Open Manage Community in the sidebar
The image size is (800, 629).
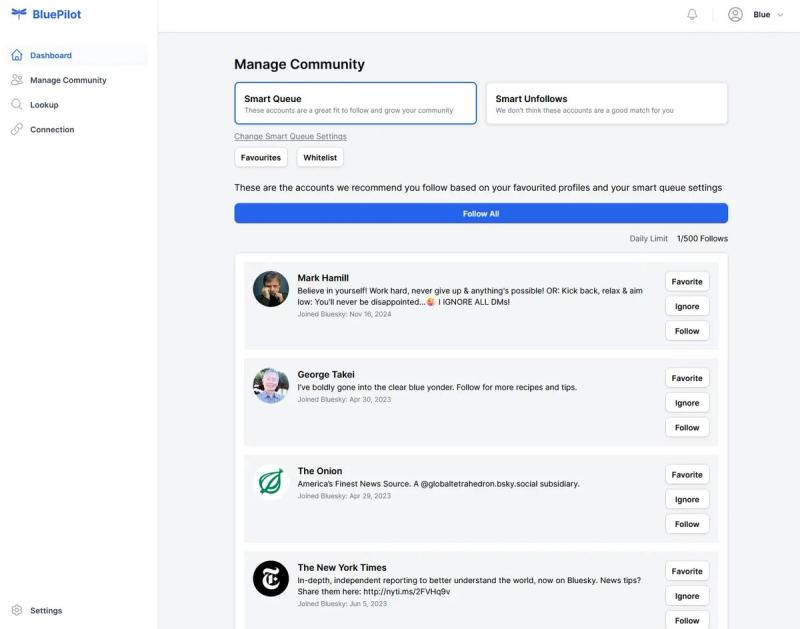(77, 80)
